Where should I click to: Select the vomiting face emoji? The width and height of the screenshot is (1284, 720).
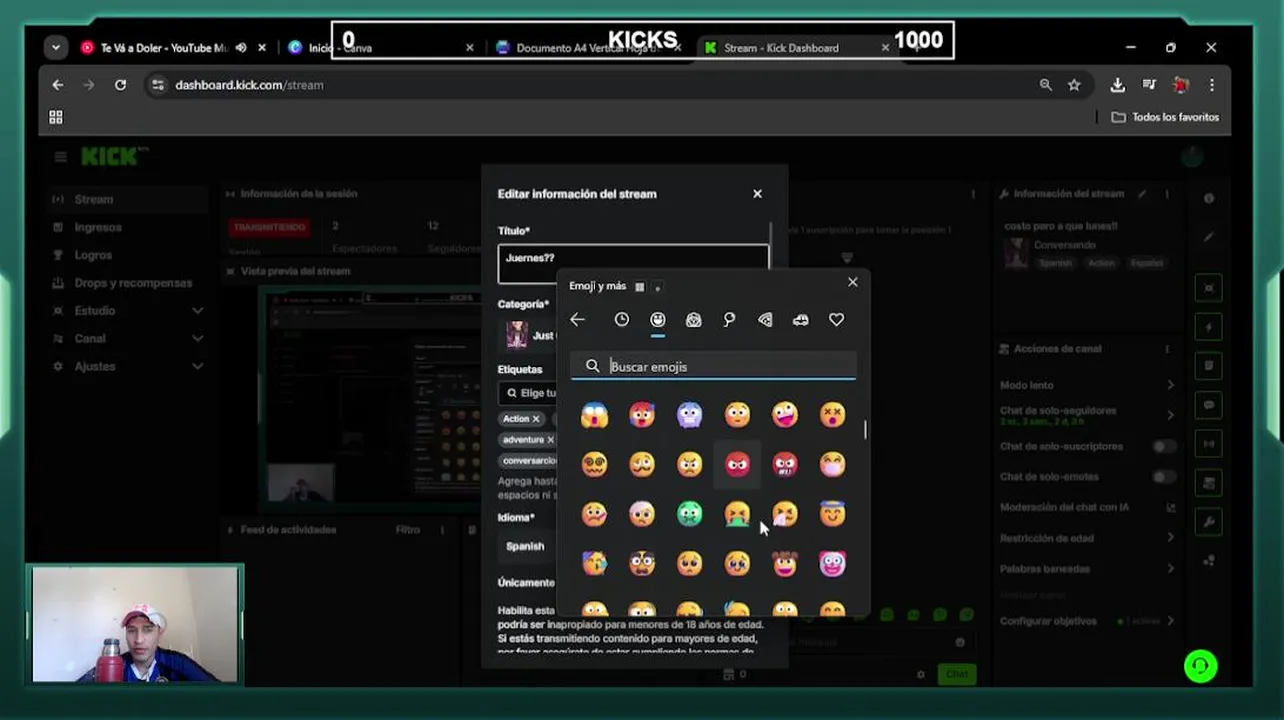click(x=737, y=514)
